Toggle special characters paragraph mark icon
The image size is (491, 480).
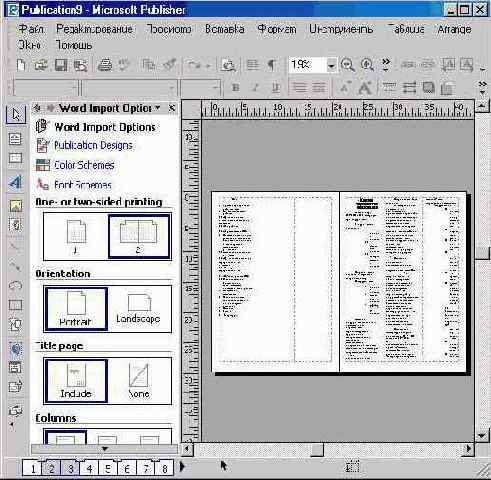[271, 64]
